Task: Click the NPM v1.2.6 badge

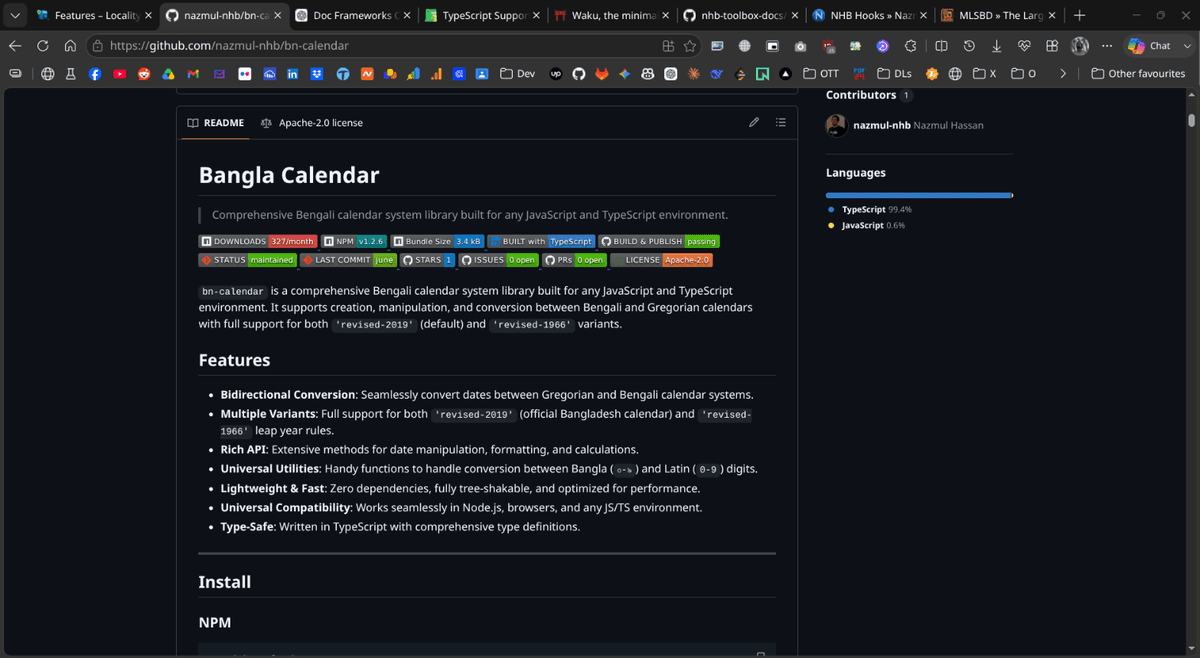Action: (354, 241)
